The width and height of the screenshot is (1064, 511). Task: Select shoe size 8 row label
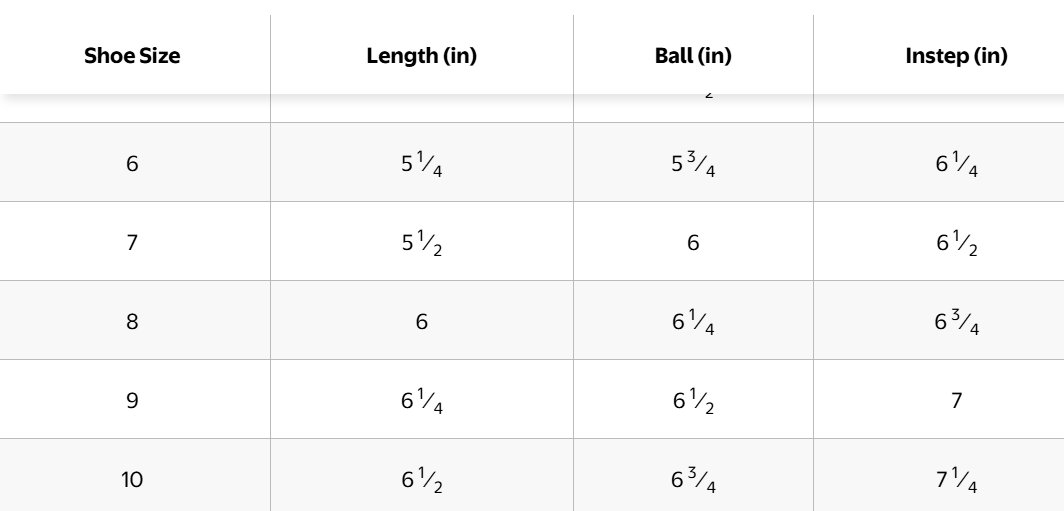tap(132, 321)
